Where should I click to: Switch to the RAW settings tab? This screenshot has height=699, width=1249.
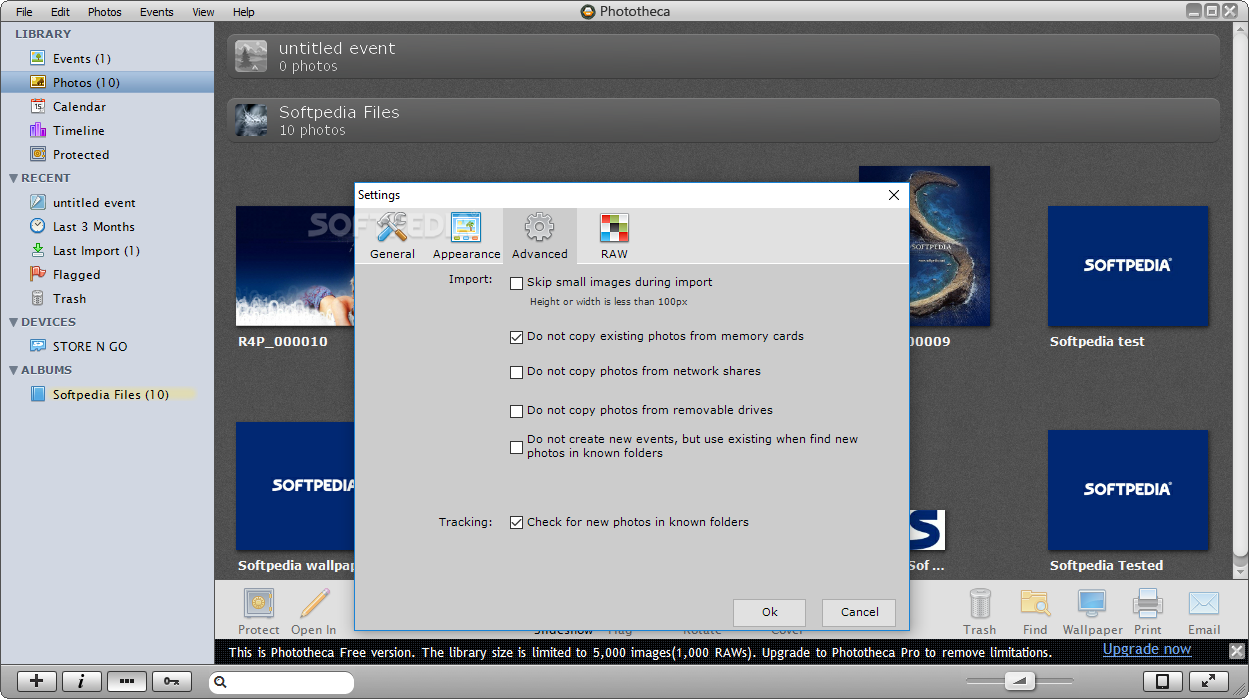point(614,236)
